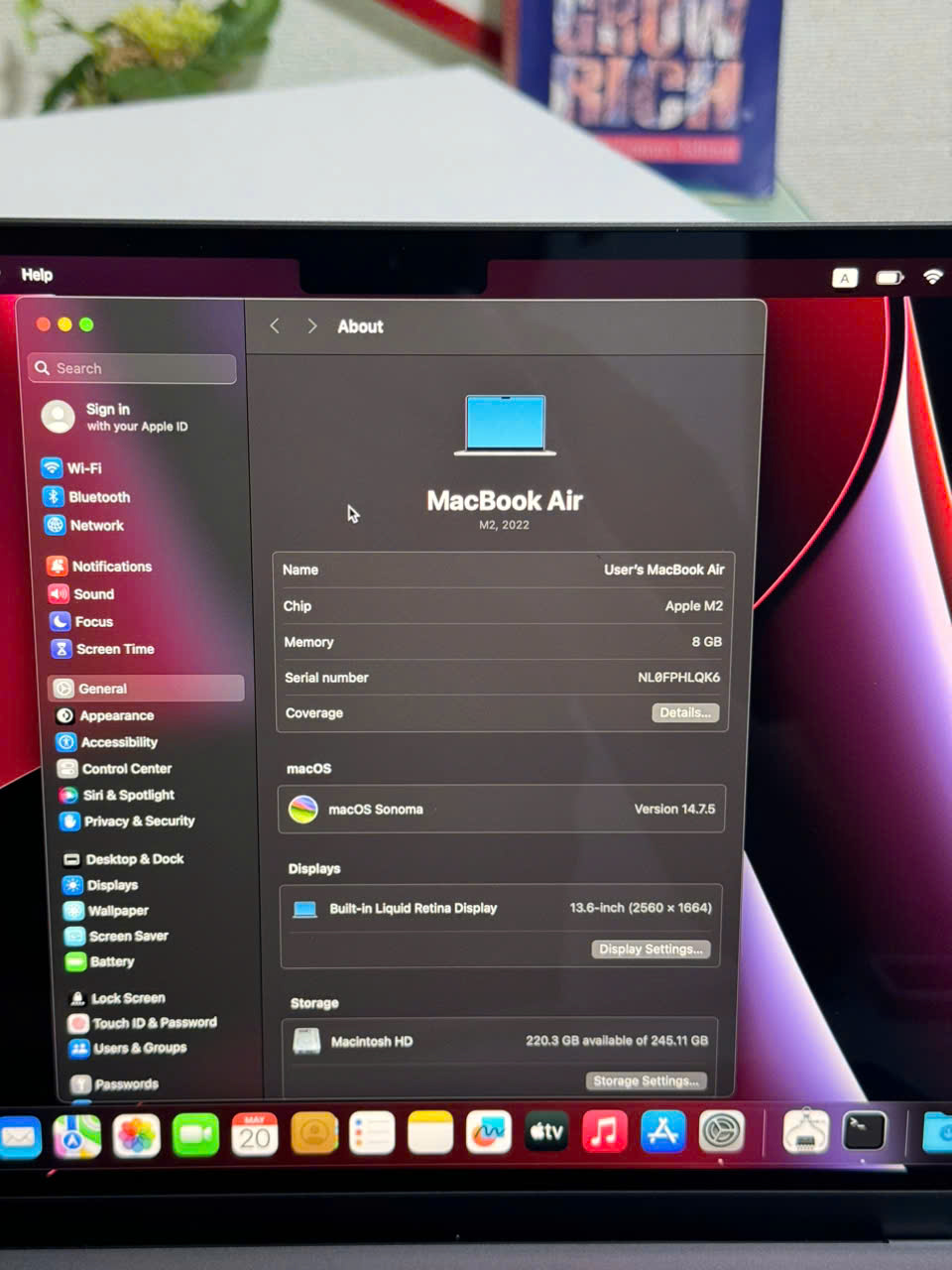Open Wi-Fi status in menu bar
952x1270 pixels.
tap(932, 277)
